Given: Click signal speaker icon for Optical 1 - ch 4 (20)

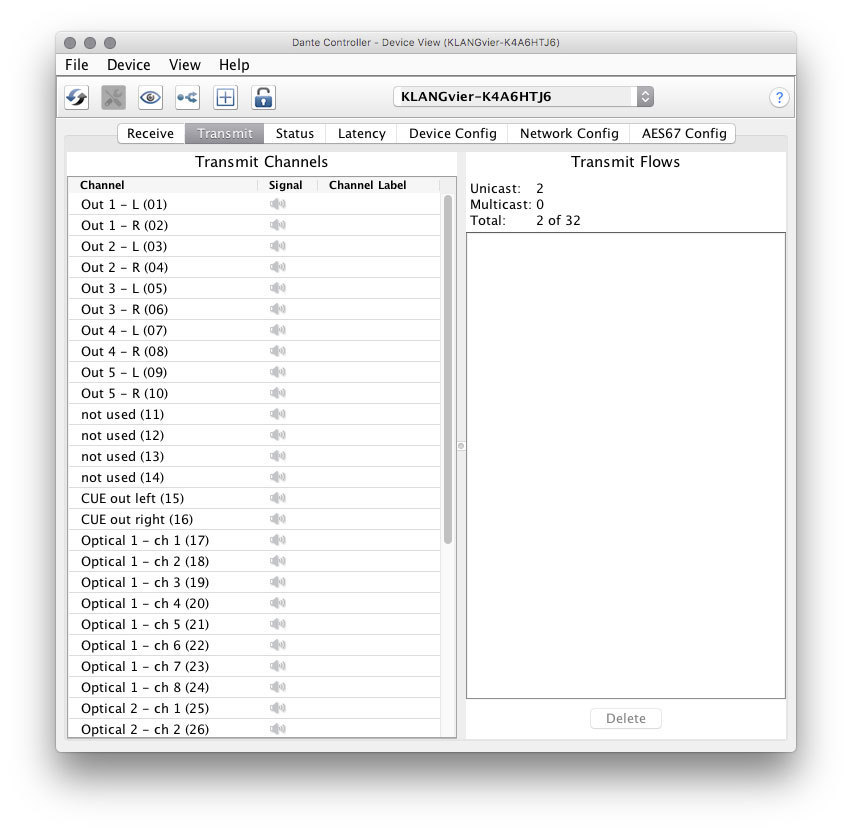Looking at the screenshot, I should [278, 603].
